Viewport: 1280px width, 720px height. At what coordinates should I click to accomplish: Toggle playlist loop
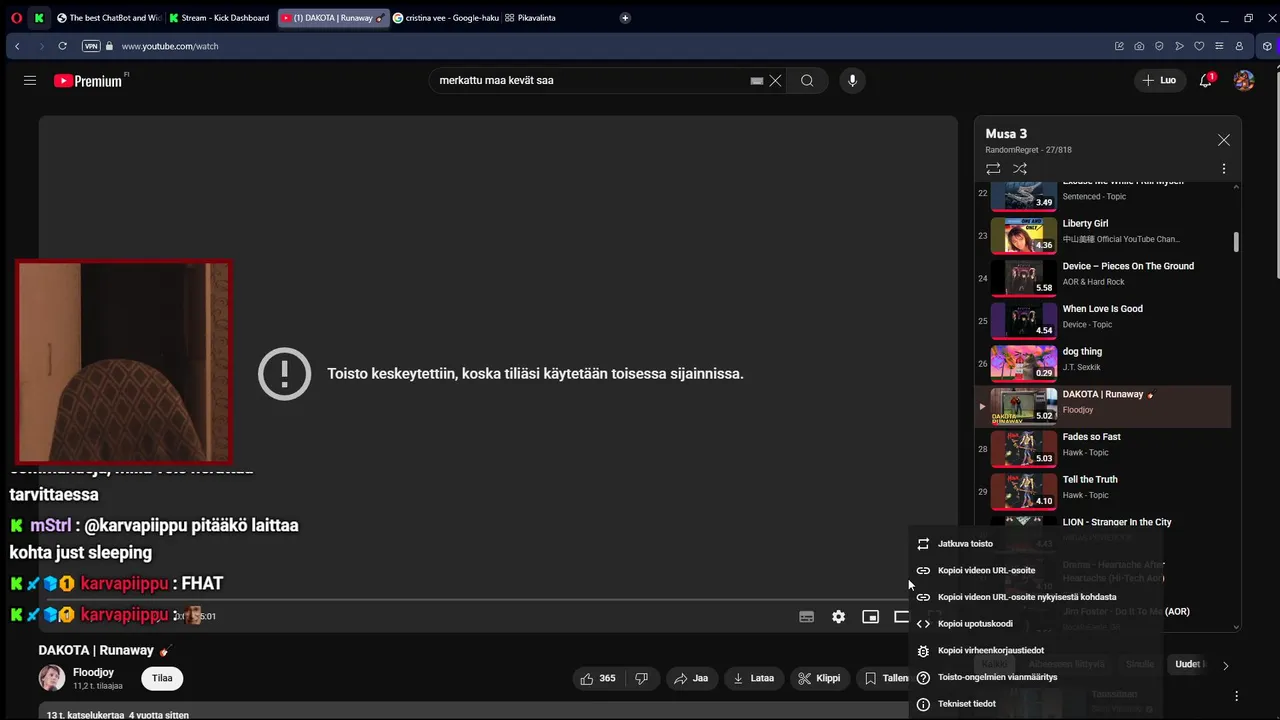993,169
